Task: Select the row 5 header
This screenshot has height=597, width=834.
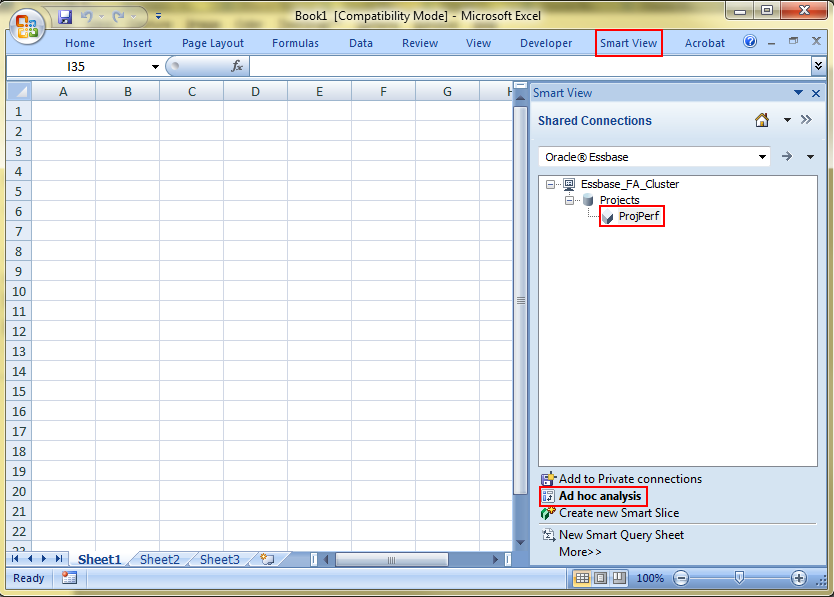Action: (x=19, y=191)
